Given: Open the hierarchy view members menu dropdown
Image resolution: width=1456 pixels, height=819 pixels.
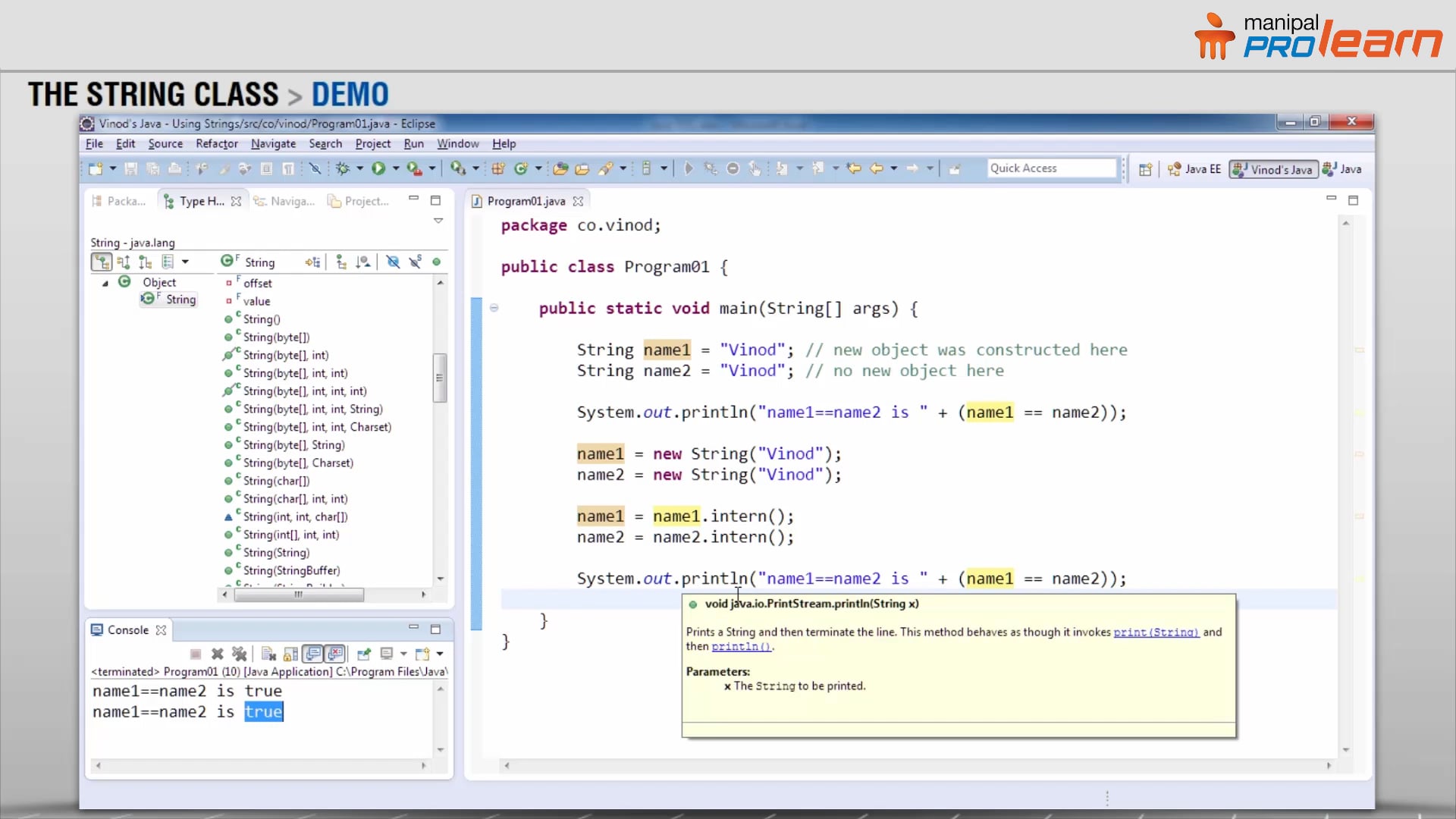Looking at the screenshot, I should coord(187,261).
